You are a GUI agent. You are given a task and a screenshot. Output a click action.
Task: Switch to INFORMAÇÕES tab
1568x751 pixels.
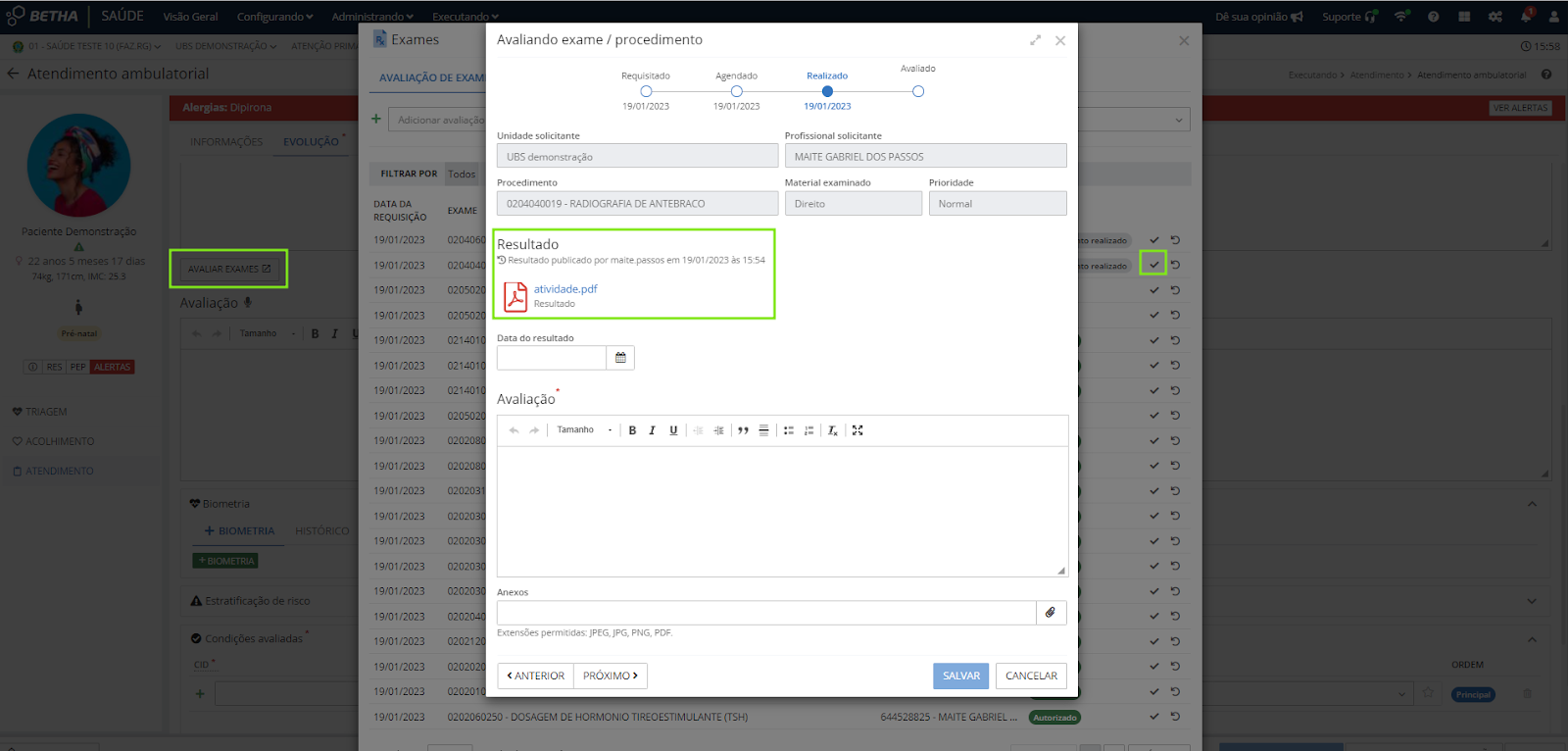226,142
